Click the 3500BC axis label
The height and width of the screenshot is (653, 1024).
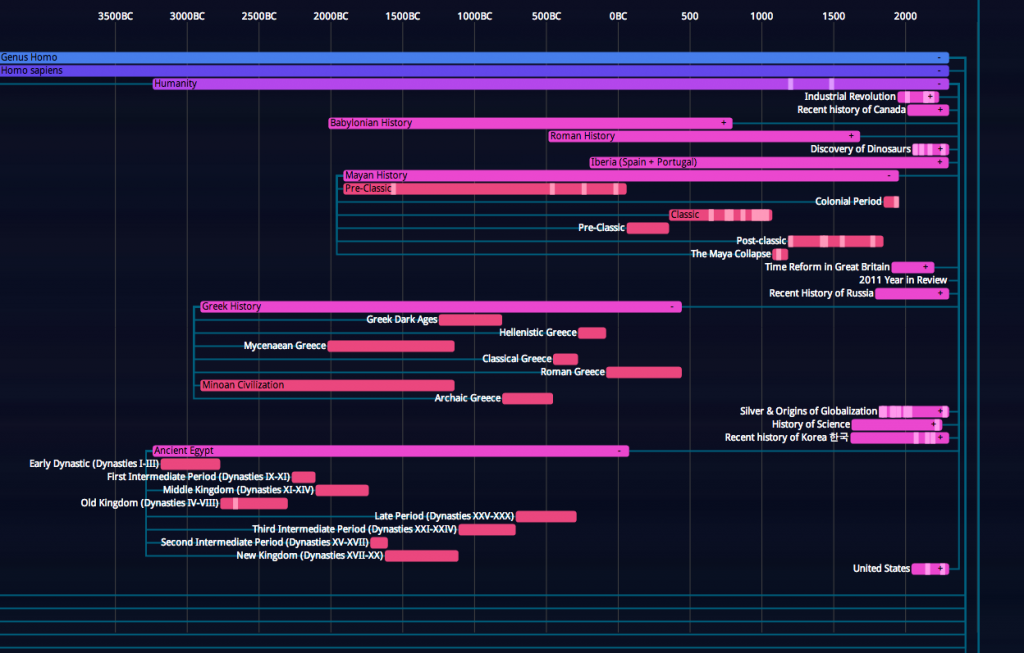[x=116, y=16]
